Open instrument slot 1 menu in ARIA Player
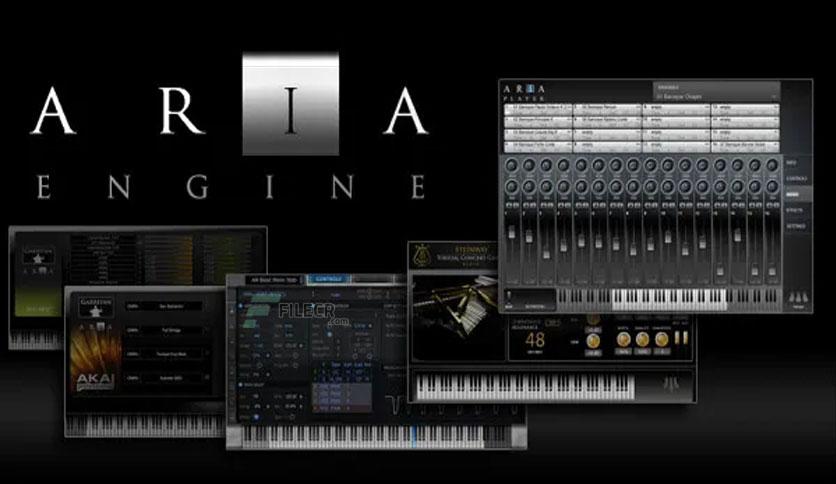 coord(538,109)
